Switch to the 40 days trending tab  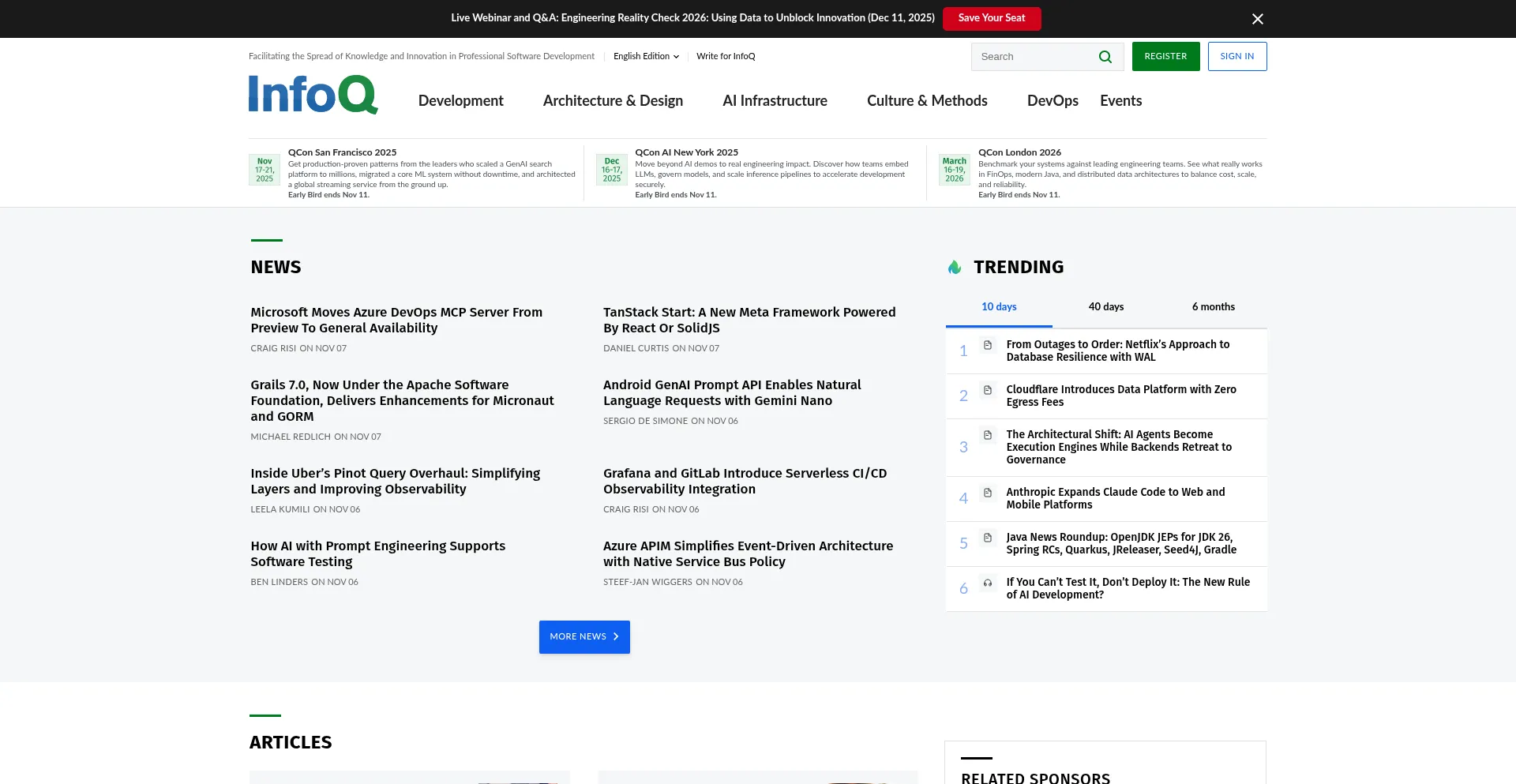pos(1105,307)
